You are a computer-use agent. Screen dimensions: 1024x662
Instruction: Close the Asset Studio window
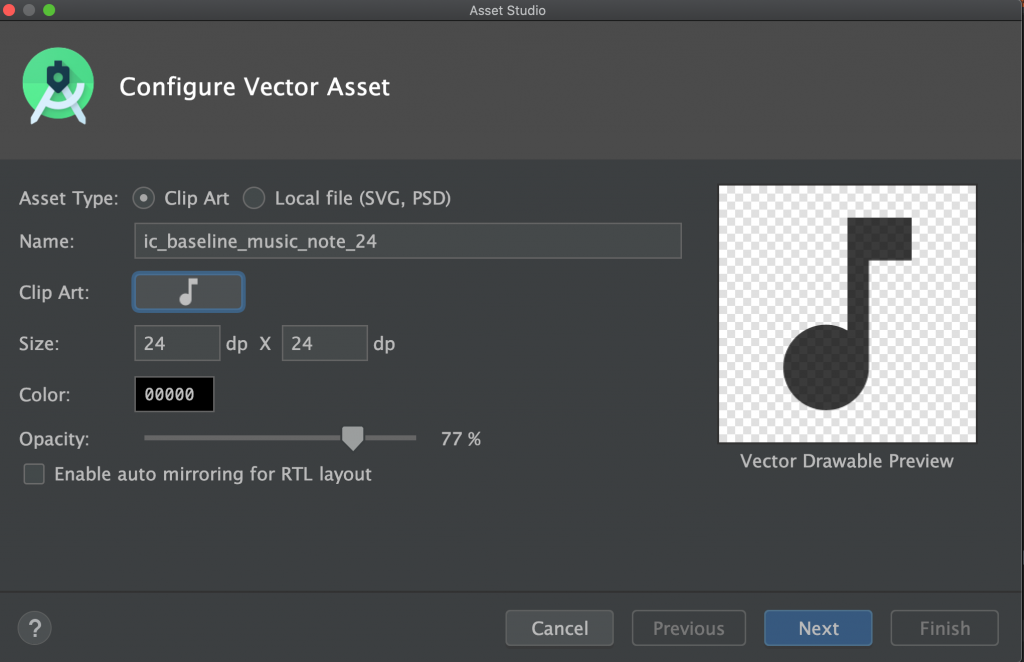point(11,10)
